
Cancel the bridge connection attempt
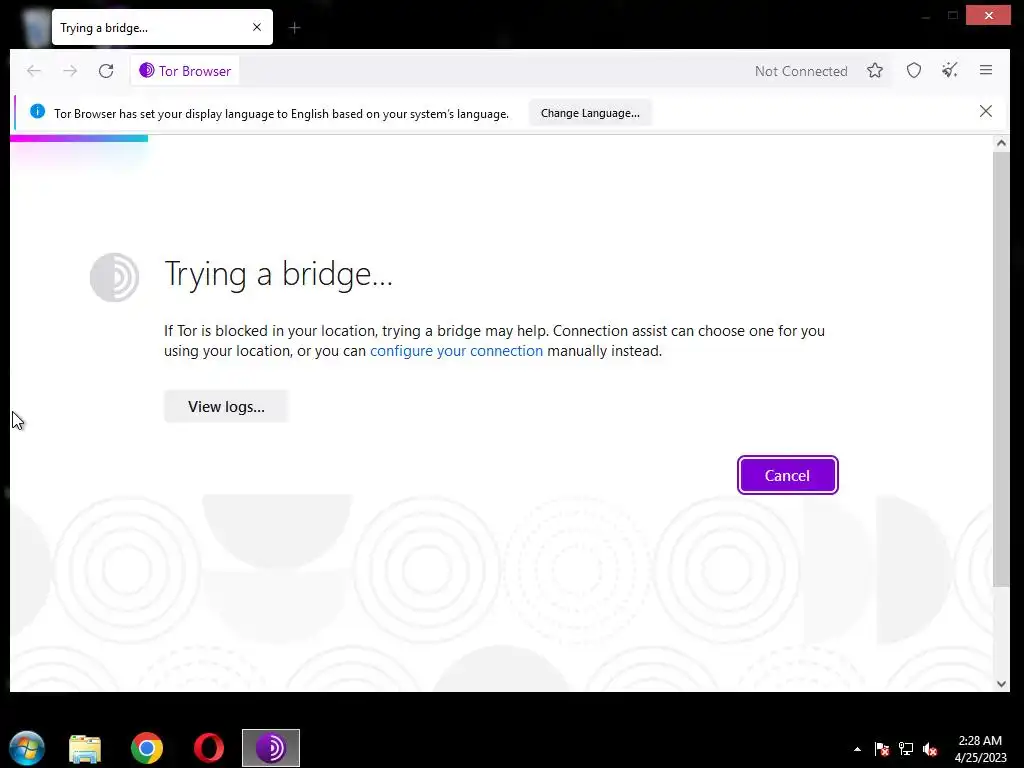coord(787,475)
